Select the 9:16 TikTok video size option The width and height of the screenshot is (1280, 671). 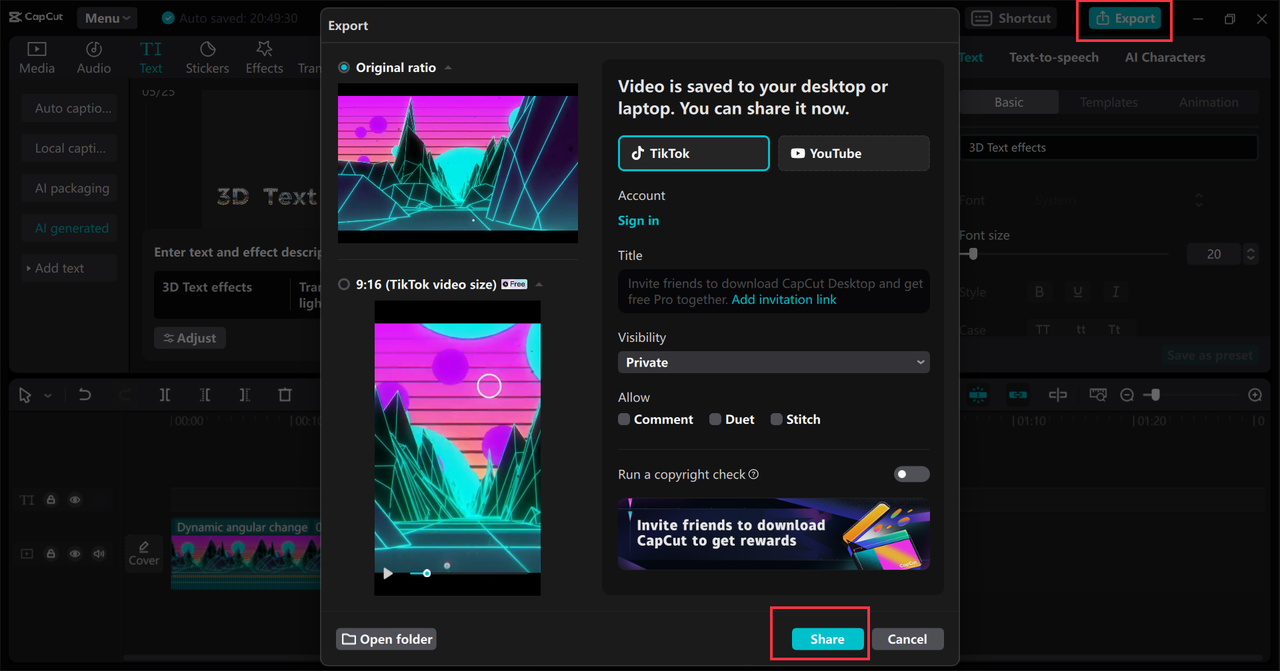click(x=344, y=284)
